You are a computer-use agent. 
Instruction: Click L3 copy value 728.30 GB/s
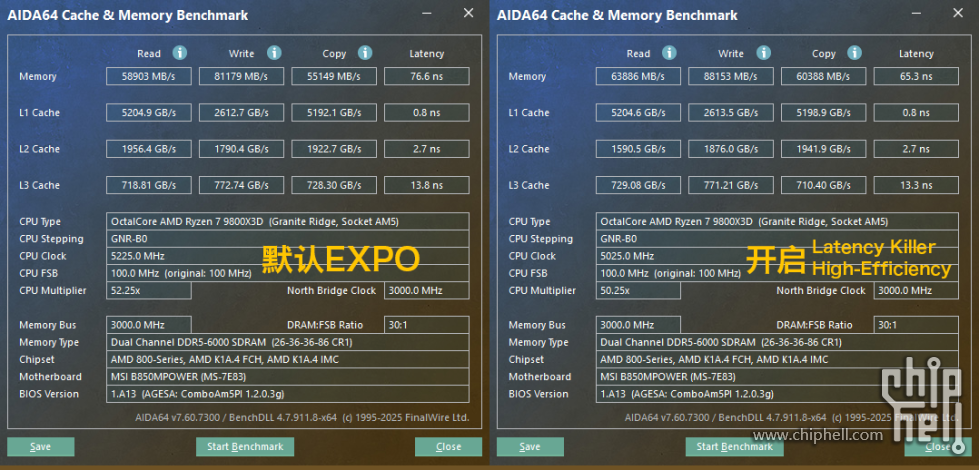334,185
